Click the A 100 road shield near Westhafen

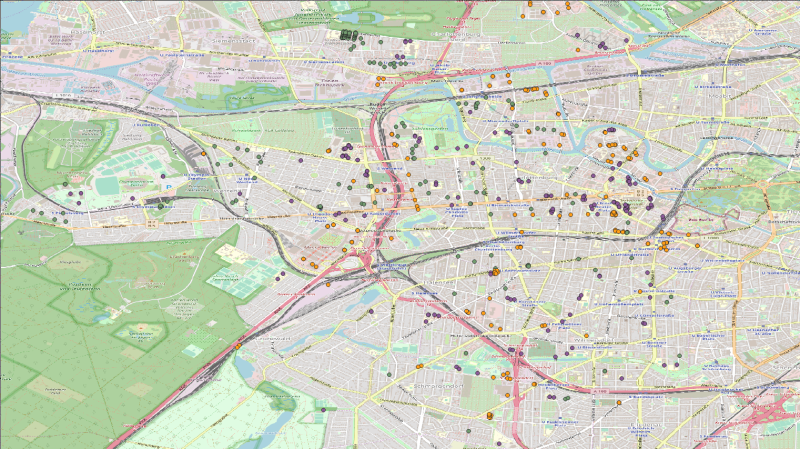pos(544,63)
